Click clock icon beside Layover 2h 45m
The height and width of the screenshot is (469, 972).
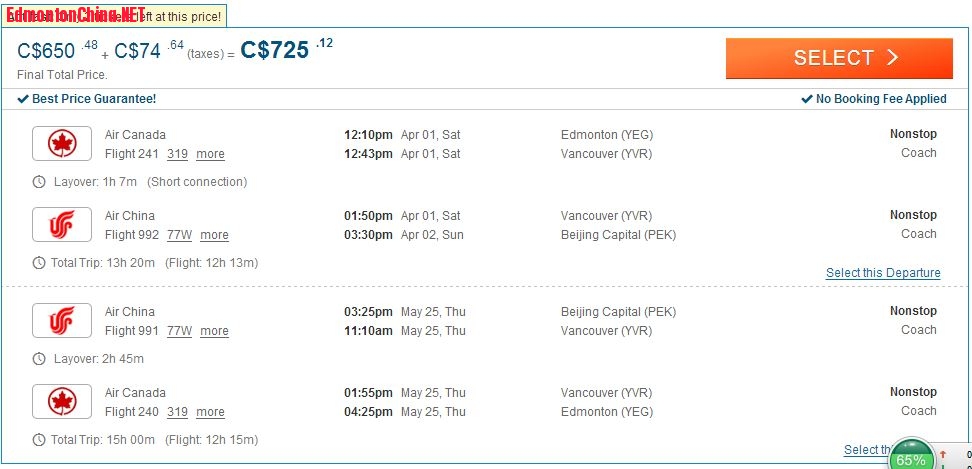[x=39, y=359]
